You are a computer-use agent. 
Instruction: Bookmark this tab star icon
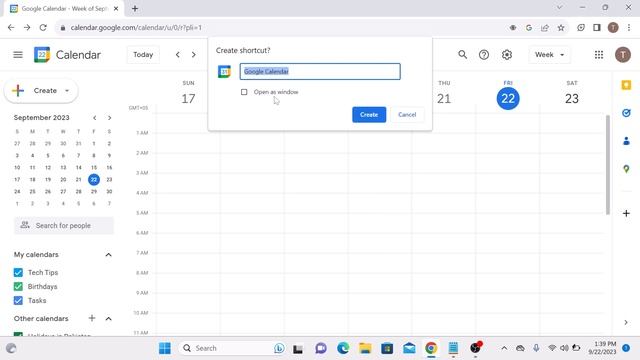tap(561, 28)
